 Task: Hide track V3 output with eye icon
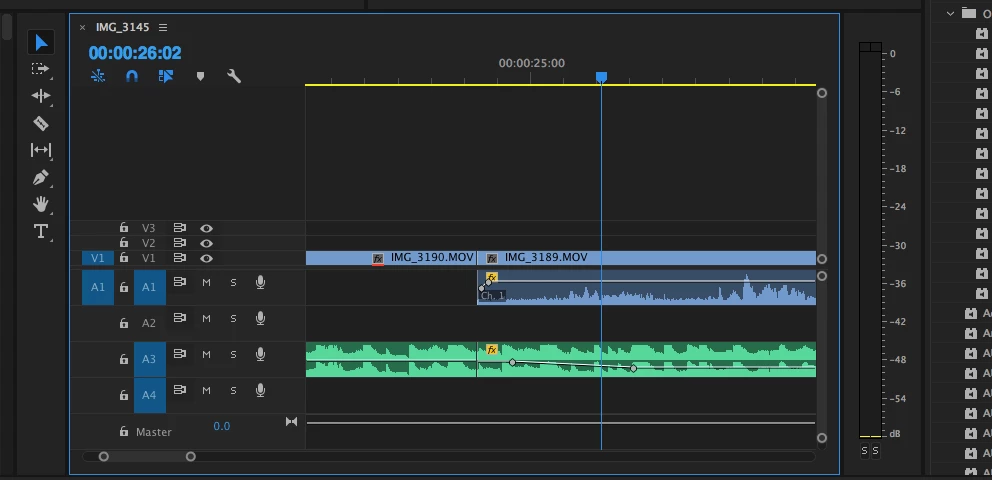(x=206, y=228)
